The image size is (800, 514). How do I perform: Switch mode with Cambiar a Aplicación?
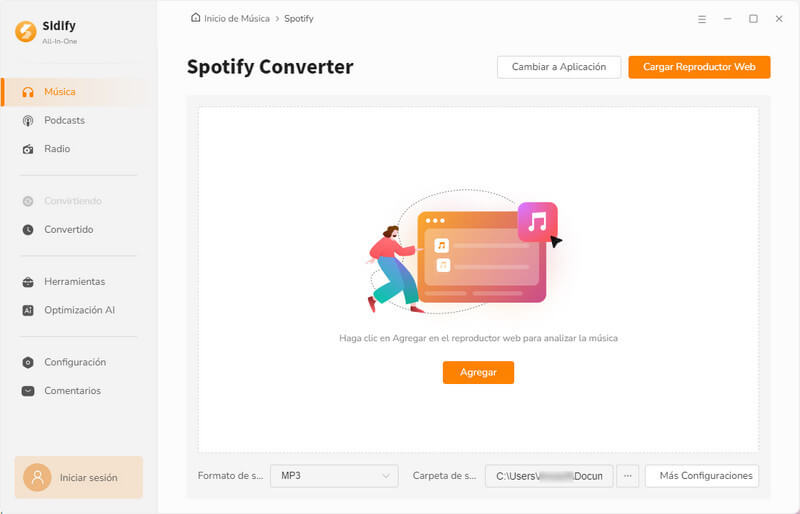(559, 67)
